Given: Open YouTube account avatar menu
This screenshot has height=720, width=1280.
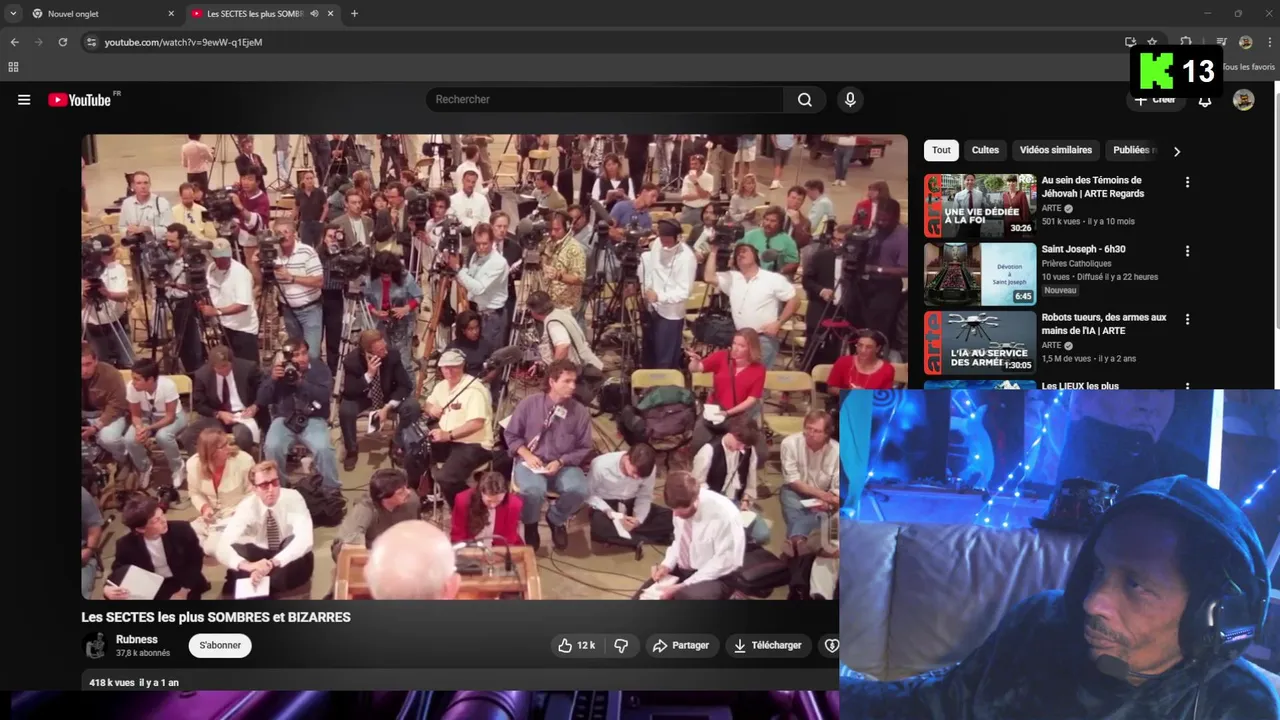Looking at the screenshot, I should [1243, 100].
